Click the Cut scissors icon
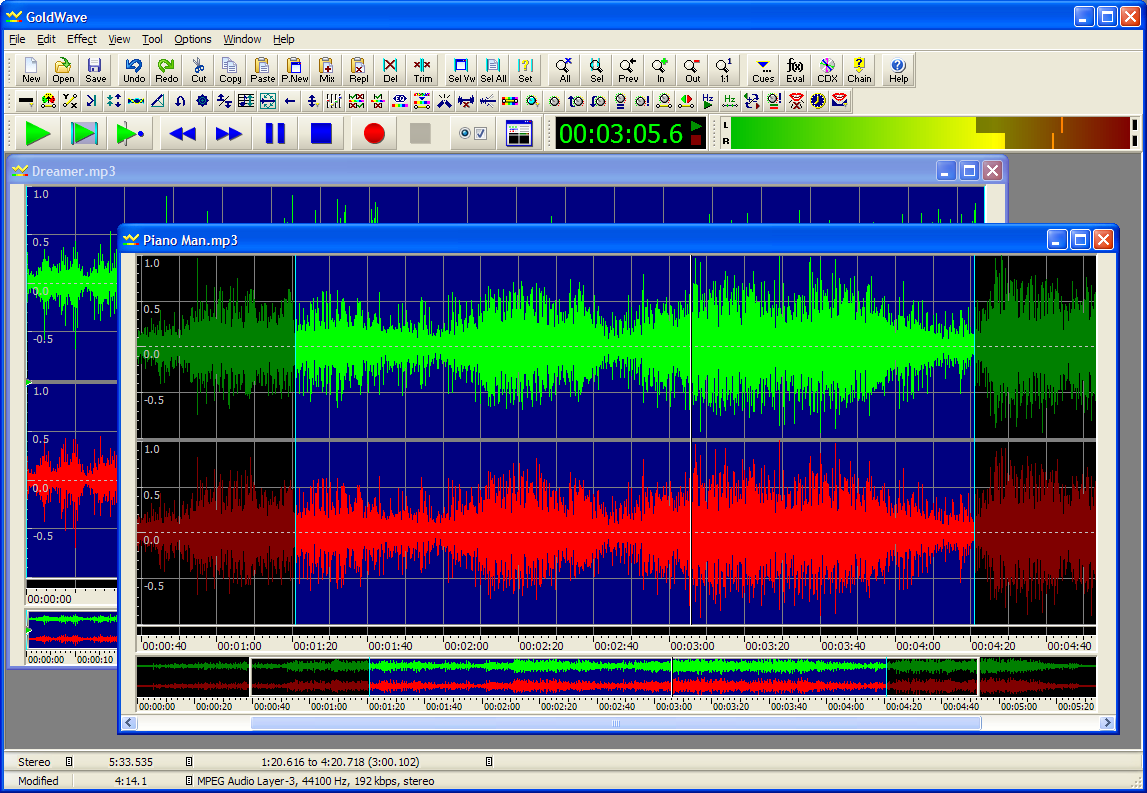 tap(199, 70)
